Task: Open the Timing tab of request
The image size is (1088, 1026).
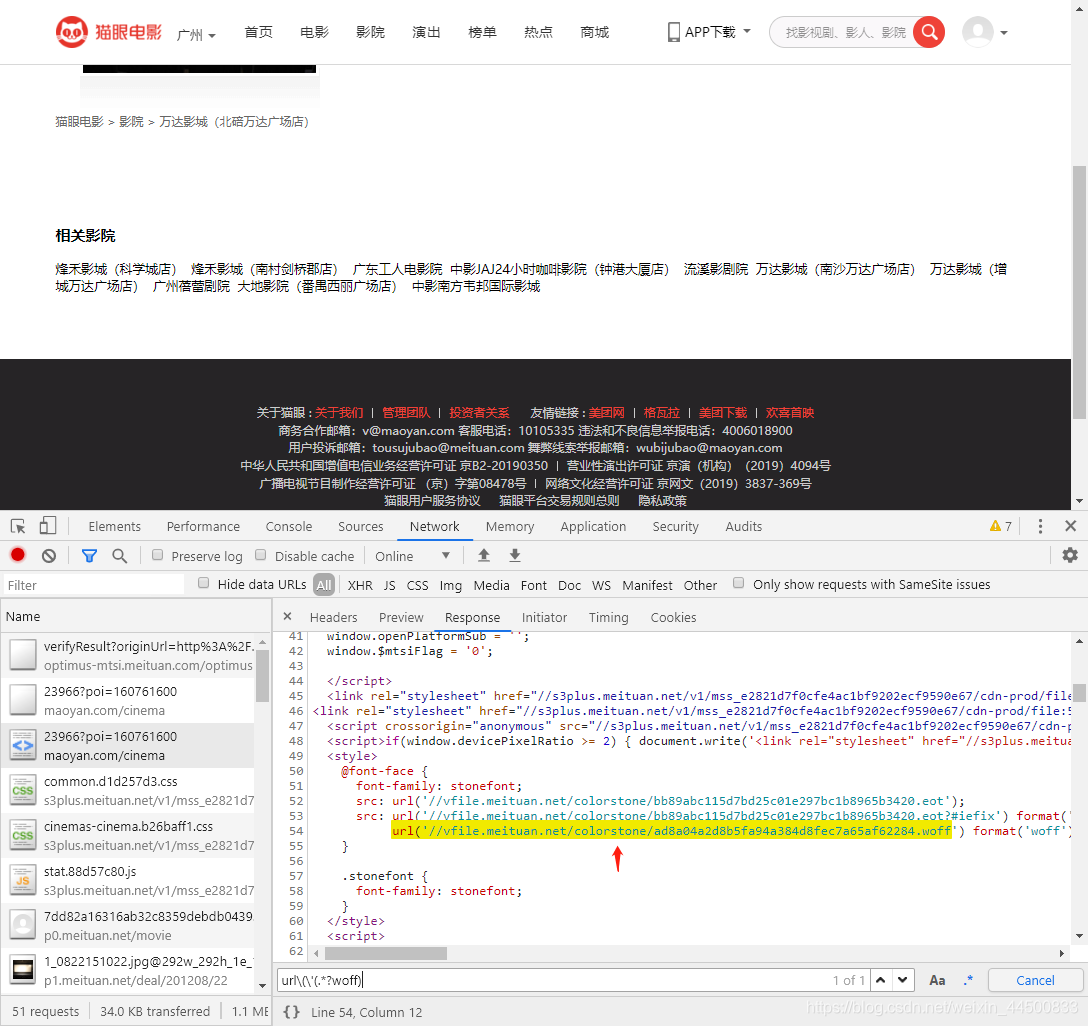Action: point(609,617)
